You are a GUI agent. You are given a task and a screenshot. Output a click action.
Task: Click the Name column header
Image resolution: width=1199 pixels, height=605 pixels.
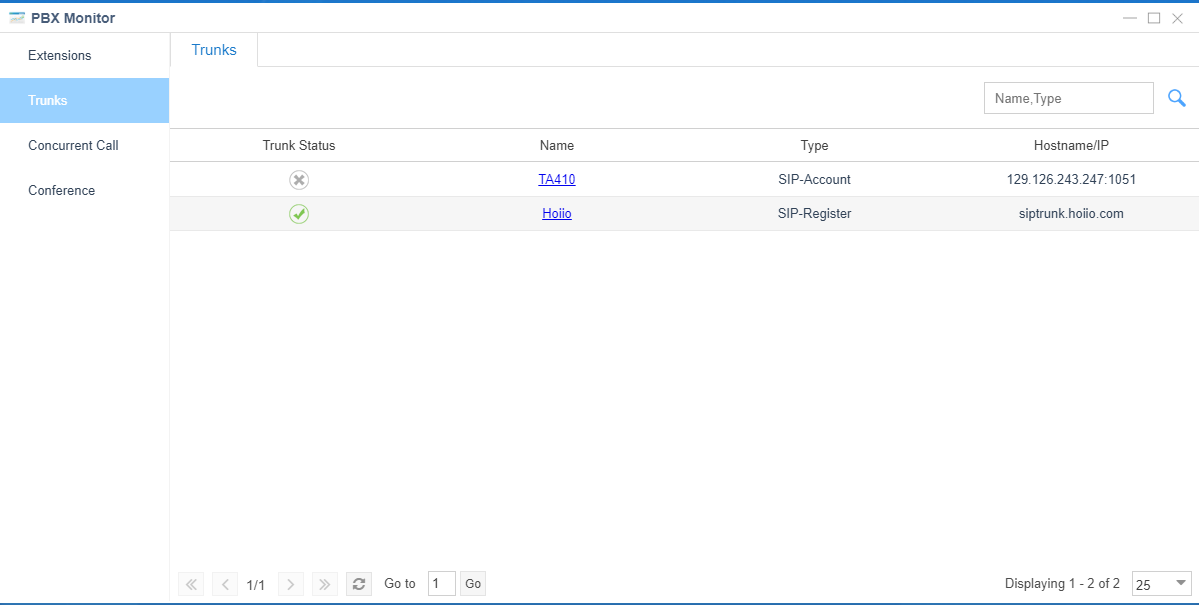[557, 145]
